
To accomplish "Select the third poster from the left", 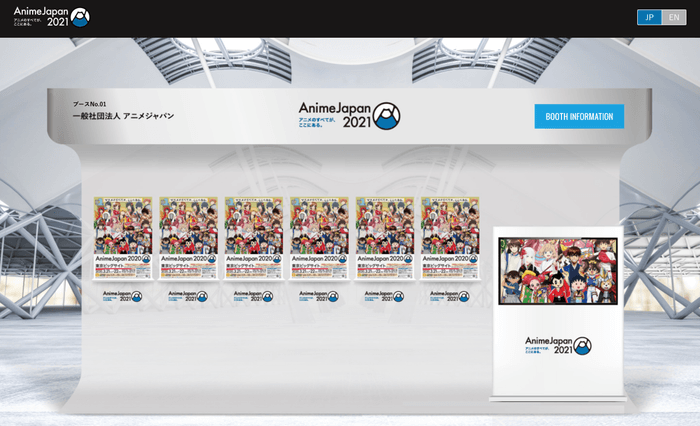I will click(254, 238).
